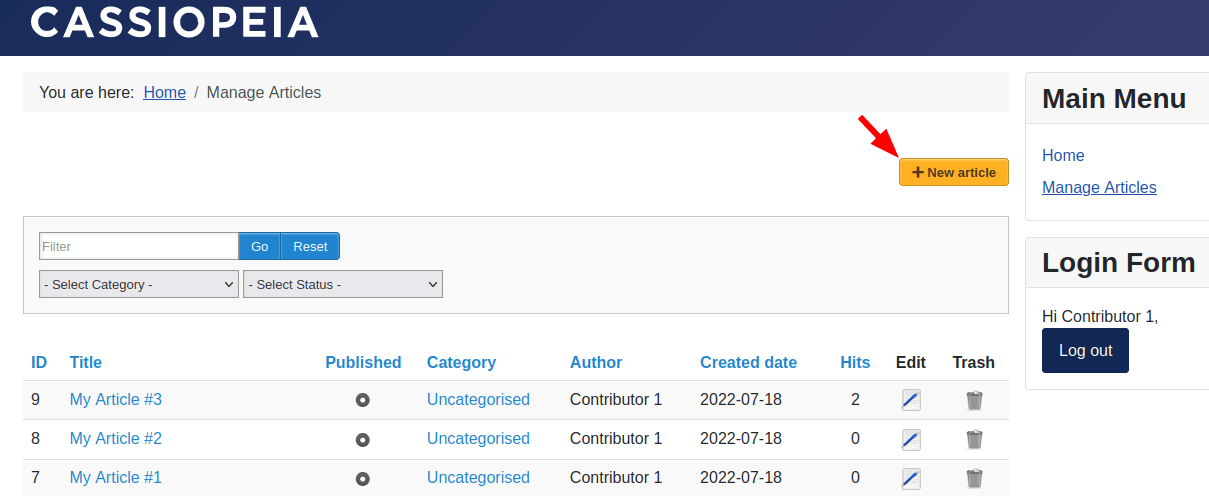Trash My Article #2 with bin icon
This screenshot has height=496, width=1209.
(x=974, y=439)
